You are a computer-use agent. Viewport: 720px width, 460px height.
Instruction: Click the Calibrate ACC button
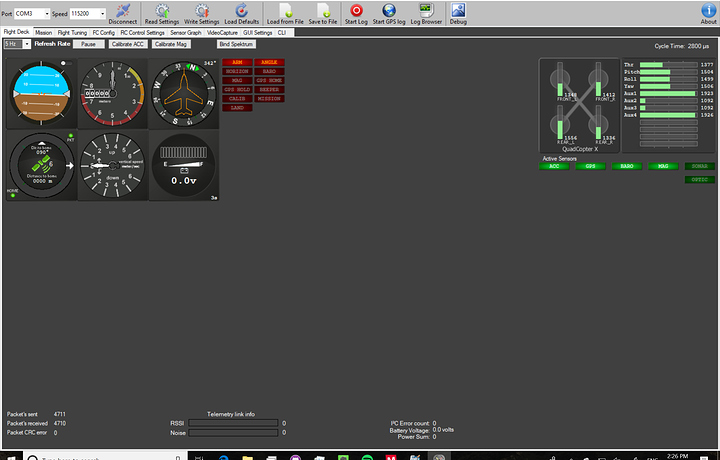tap(128, 44)
